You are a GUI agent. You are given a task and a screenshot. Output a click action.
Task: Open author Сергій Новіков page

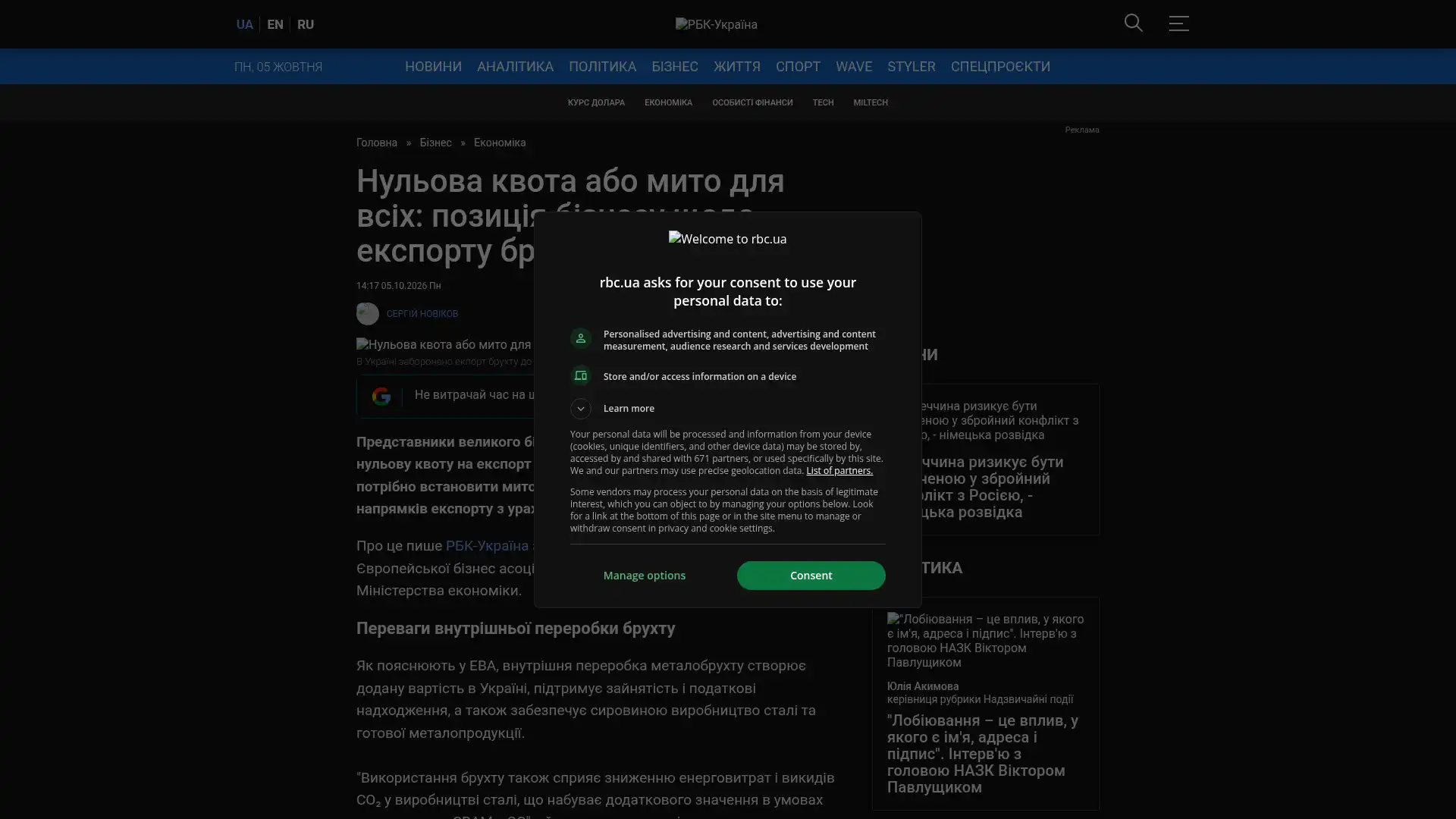click(422, 314)
